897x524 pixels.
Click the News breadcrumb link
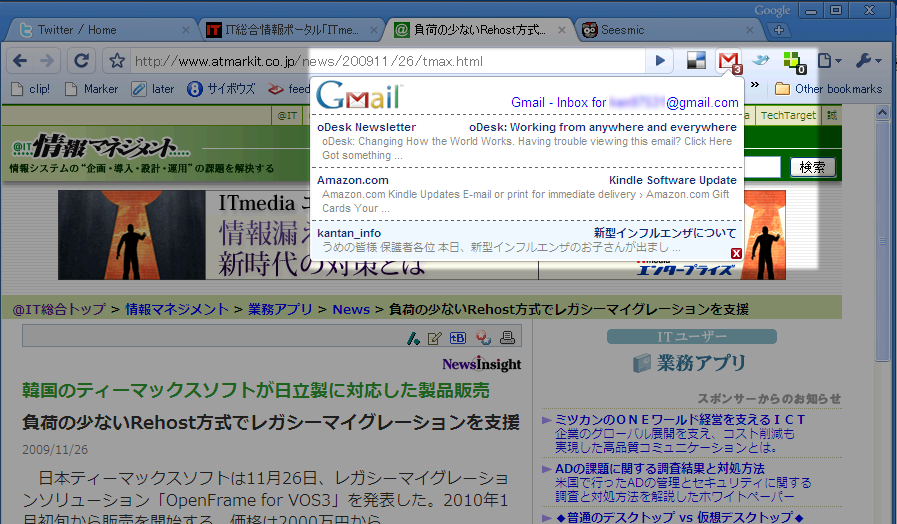click(351, 309)
